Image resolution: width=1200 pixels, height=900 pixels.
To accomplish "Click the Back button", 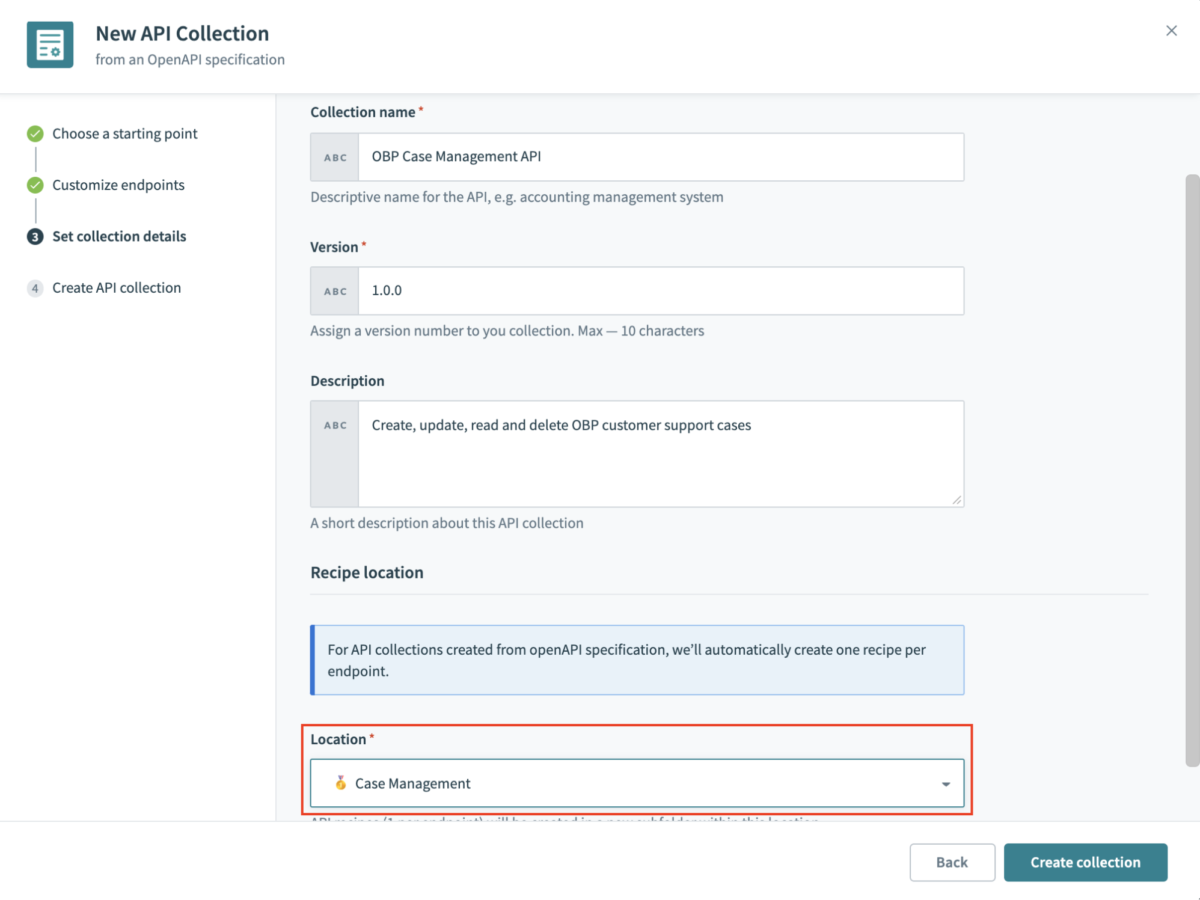I will [x=951, y=862].
